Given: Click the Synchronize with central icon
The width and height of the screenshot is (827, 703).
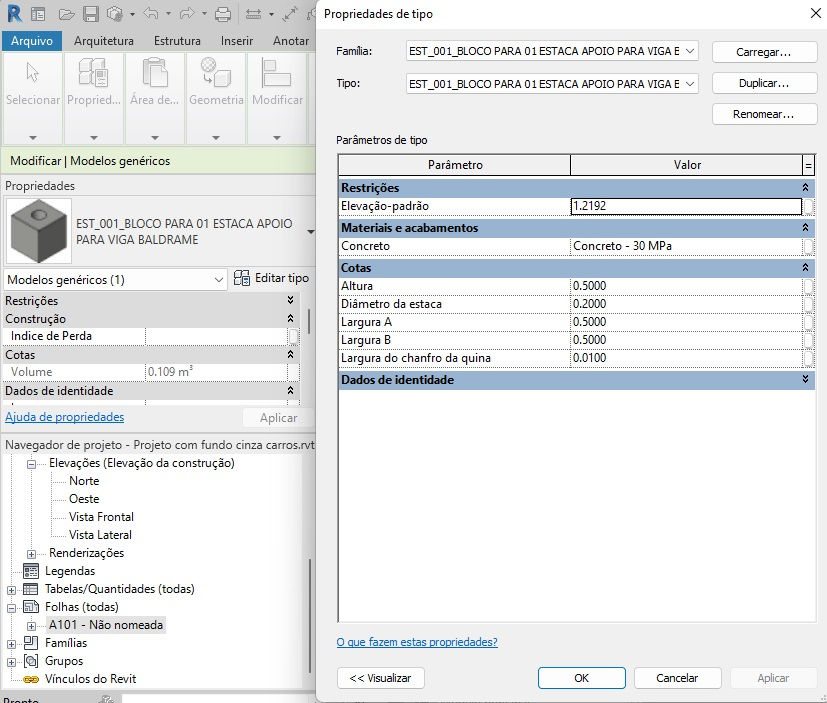Looking at the screenshot, I should click(x=114, y=14).
